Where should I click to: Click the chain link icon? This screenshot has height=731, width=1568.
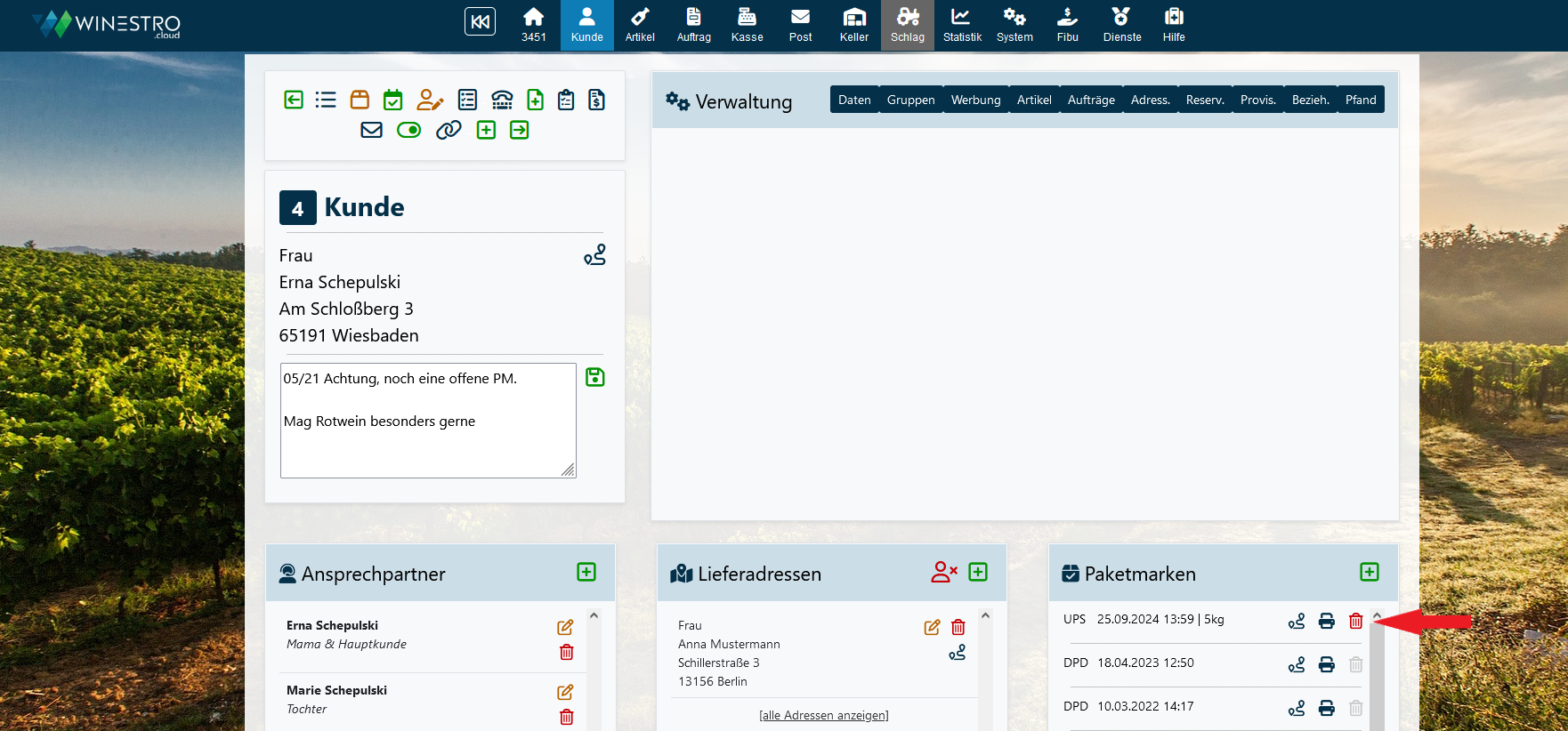(x=449, y=130)
